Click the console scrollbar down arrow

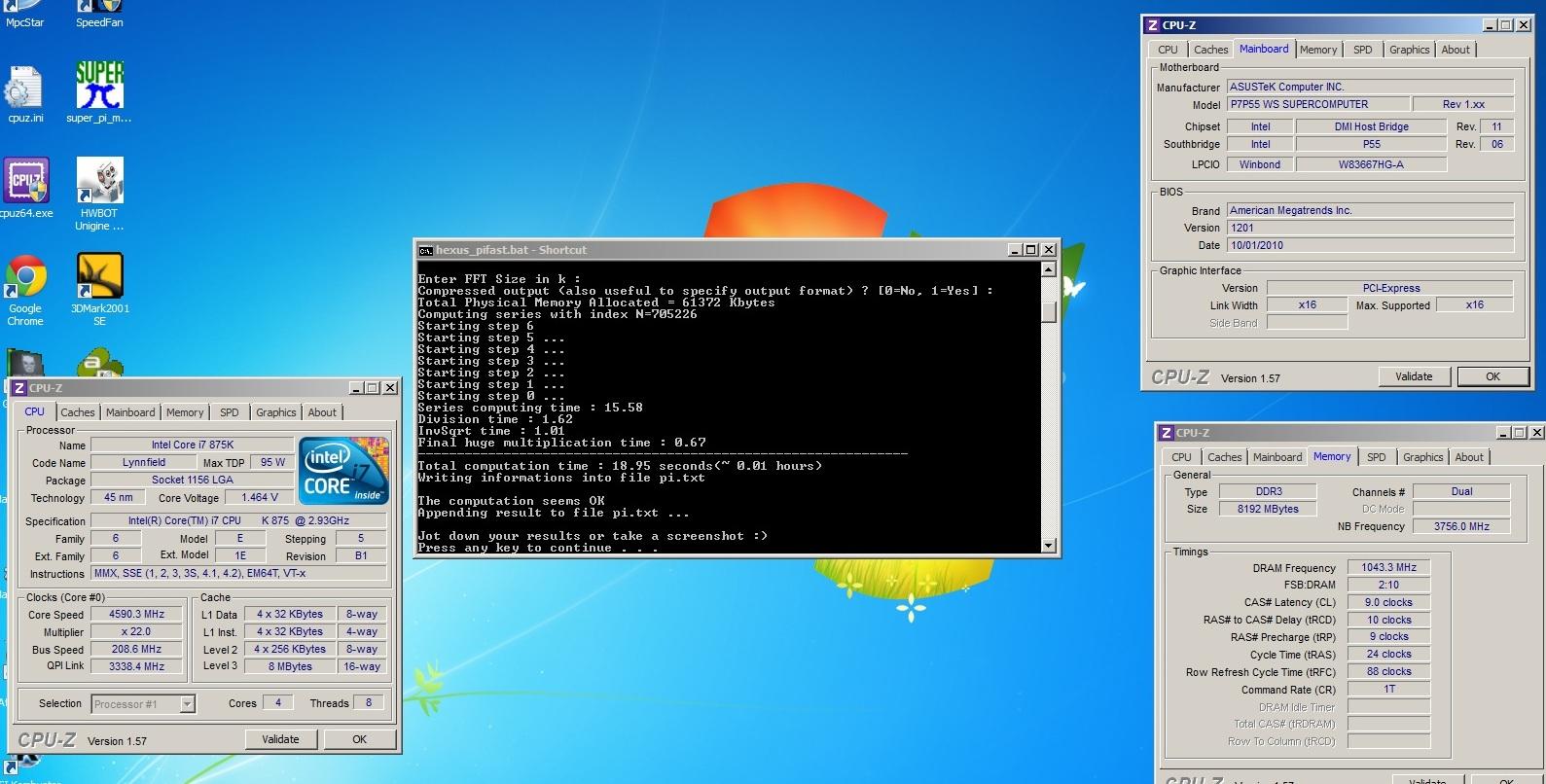tap(1048, 546)
